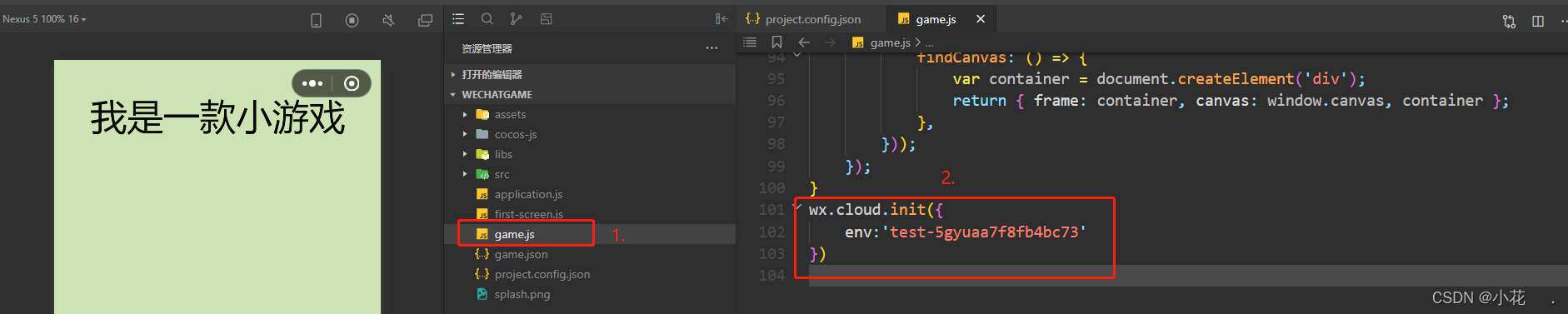Toggle the phone simulator icon
Image resolution: width=1568 pixels, height=314 pixels.
point(316,20)
